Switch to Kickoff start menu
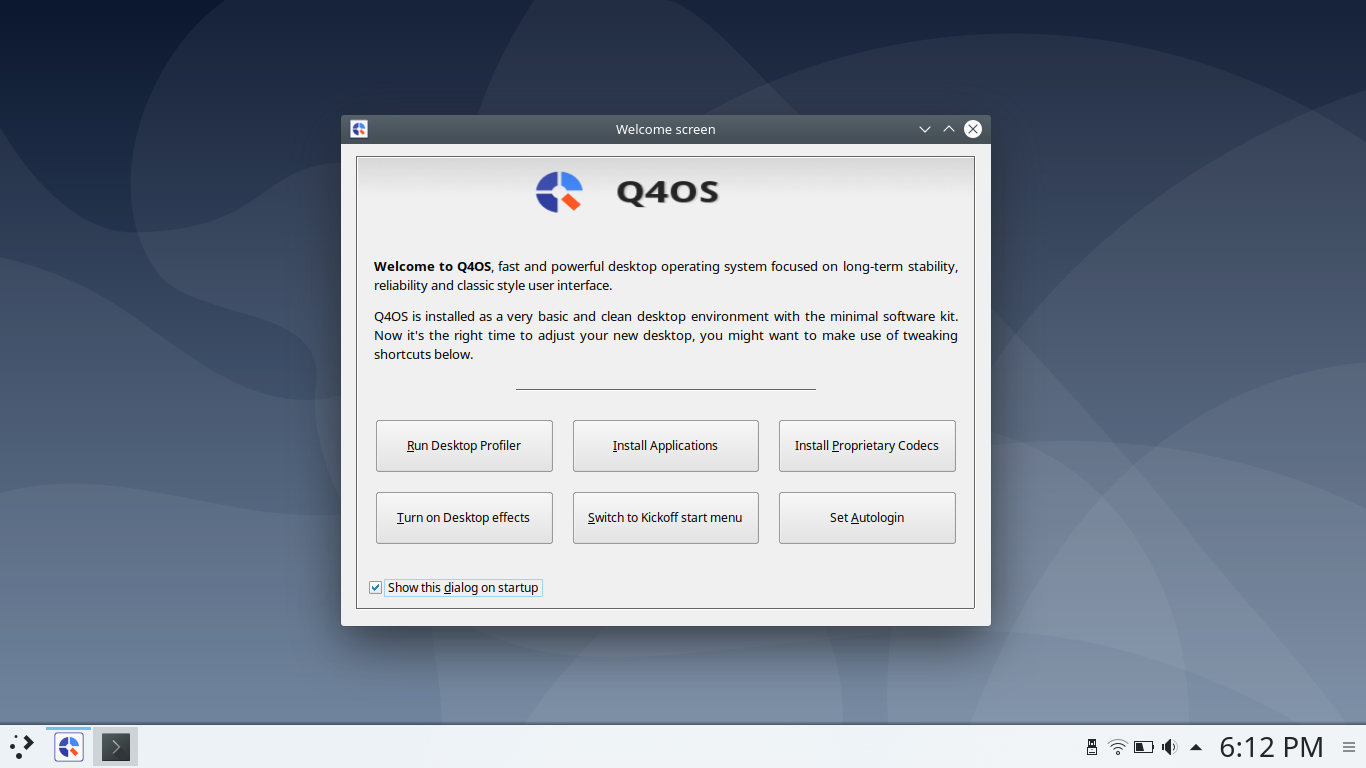This screenshot has width=1366, height=768. (666, 518)
